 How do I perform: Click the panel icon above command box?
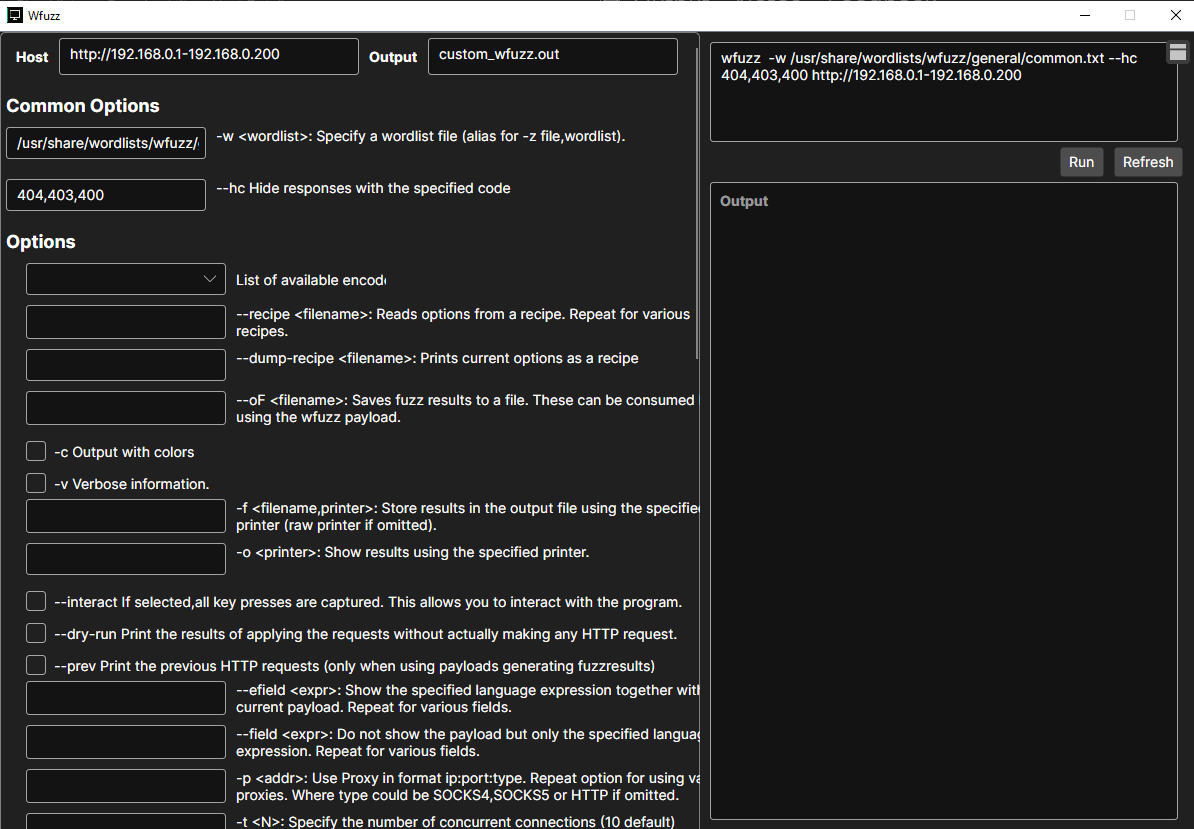(1177, 52)
